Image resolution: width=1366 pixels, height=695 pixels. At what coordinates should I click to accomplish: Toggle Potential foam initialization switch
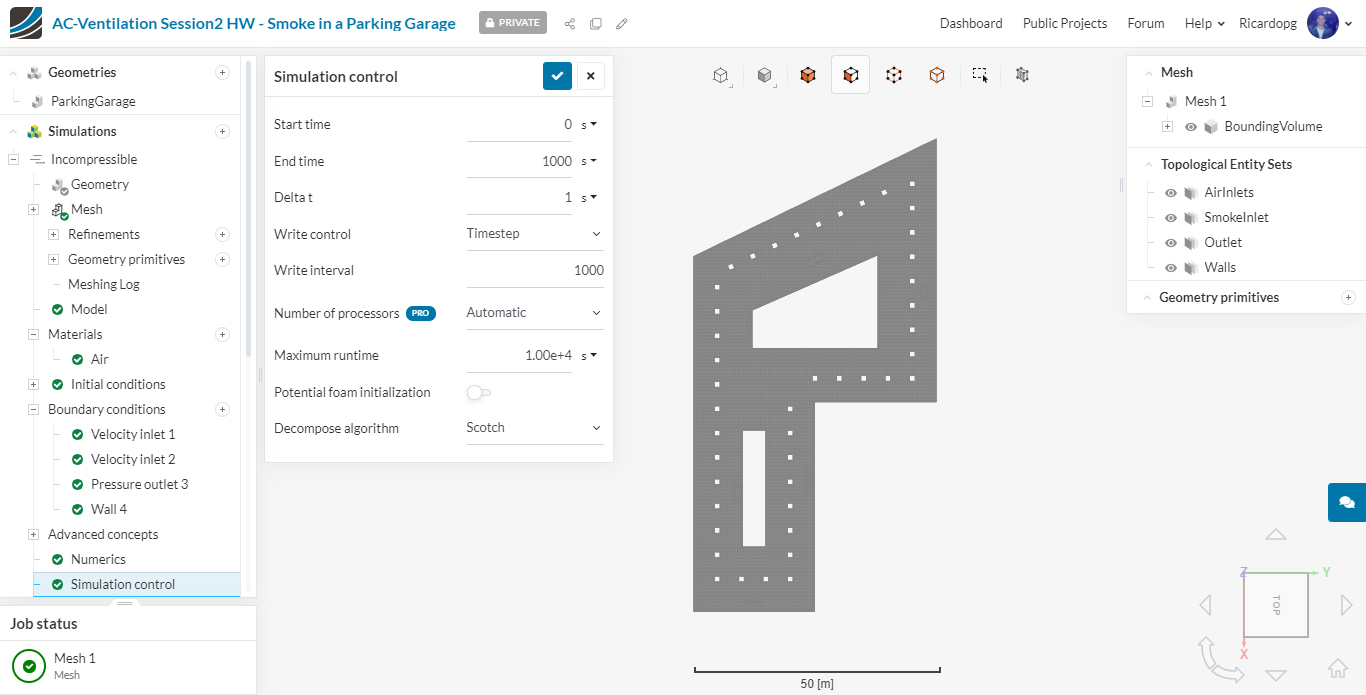(479, 392)
